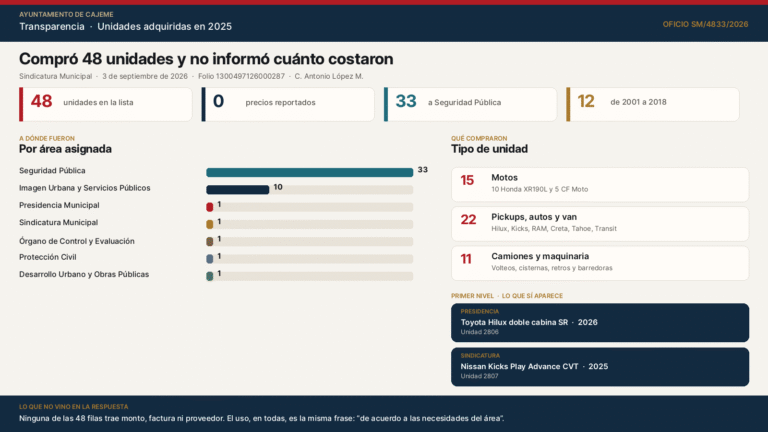The height and width of the screenshot is (432, 768).
Task: Click the 'Folio 1300497126000287' text
Action: coord(241,76)
